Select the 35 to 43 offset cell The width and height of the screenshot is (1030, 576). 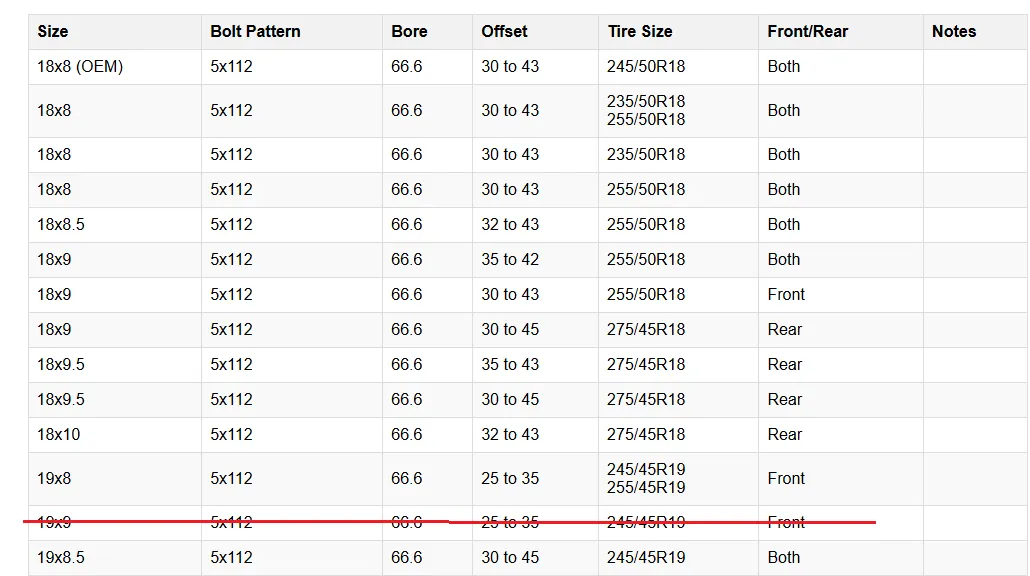tap(510, 364)
